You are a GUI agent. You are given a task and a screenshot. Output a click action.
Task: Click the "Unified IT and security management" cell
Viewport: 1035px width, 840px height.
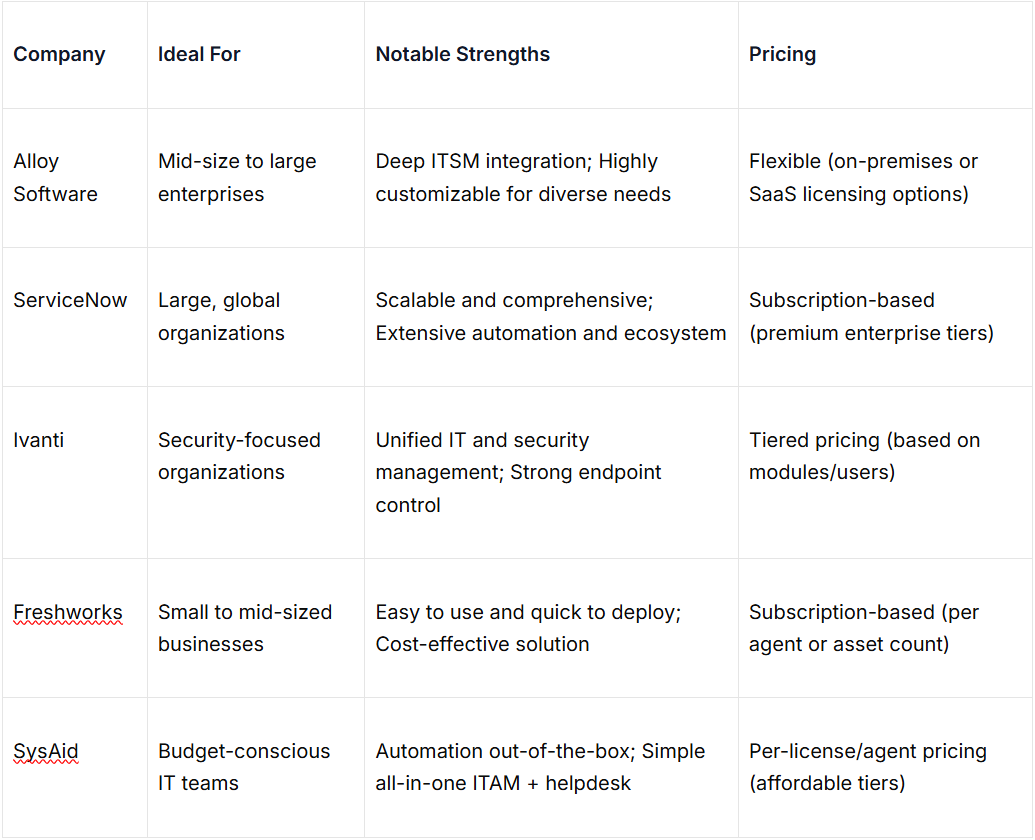tap(518, 472)
